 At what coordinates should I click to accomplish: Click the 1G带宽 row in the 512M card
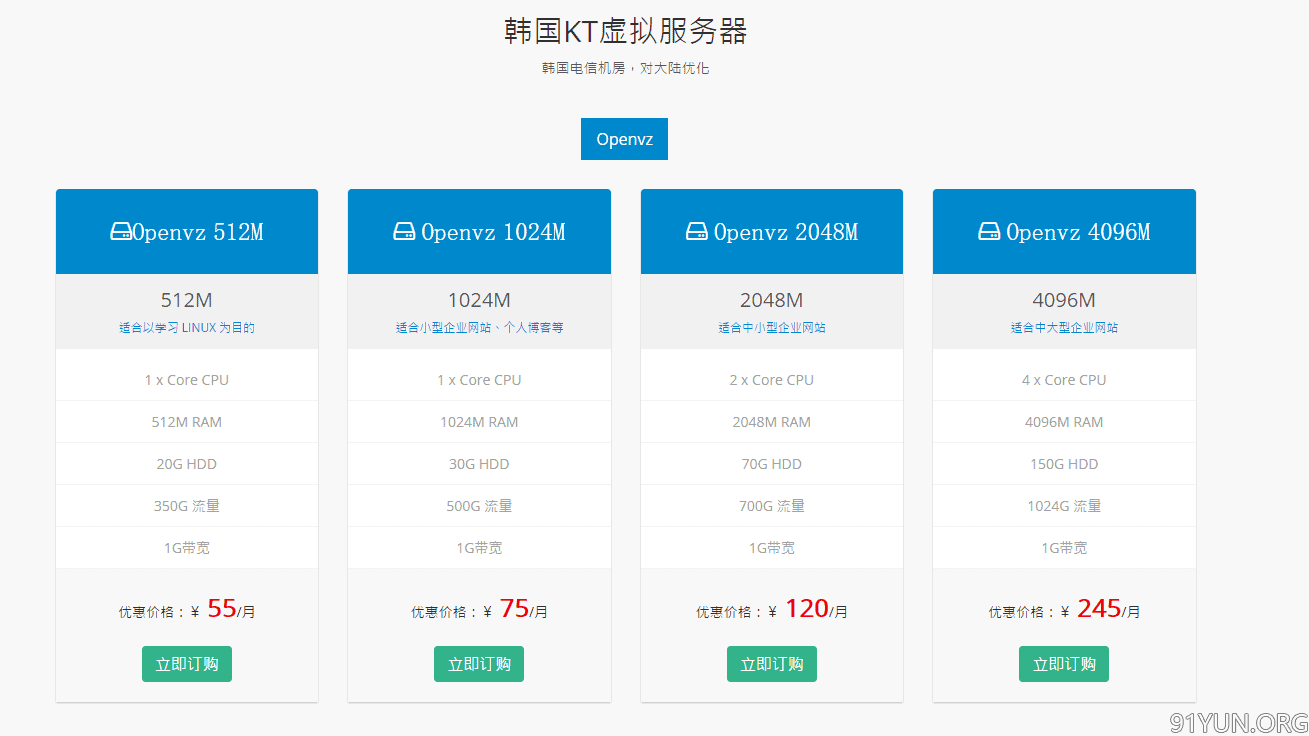click(187, 548)
